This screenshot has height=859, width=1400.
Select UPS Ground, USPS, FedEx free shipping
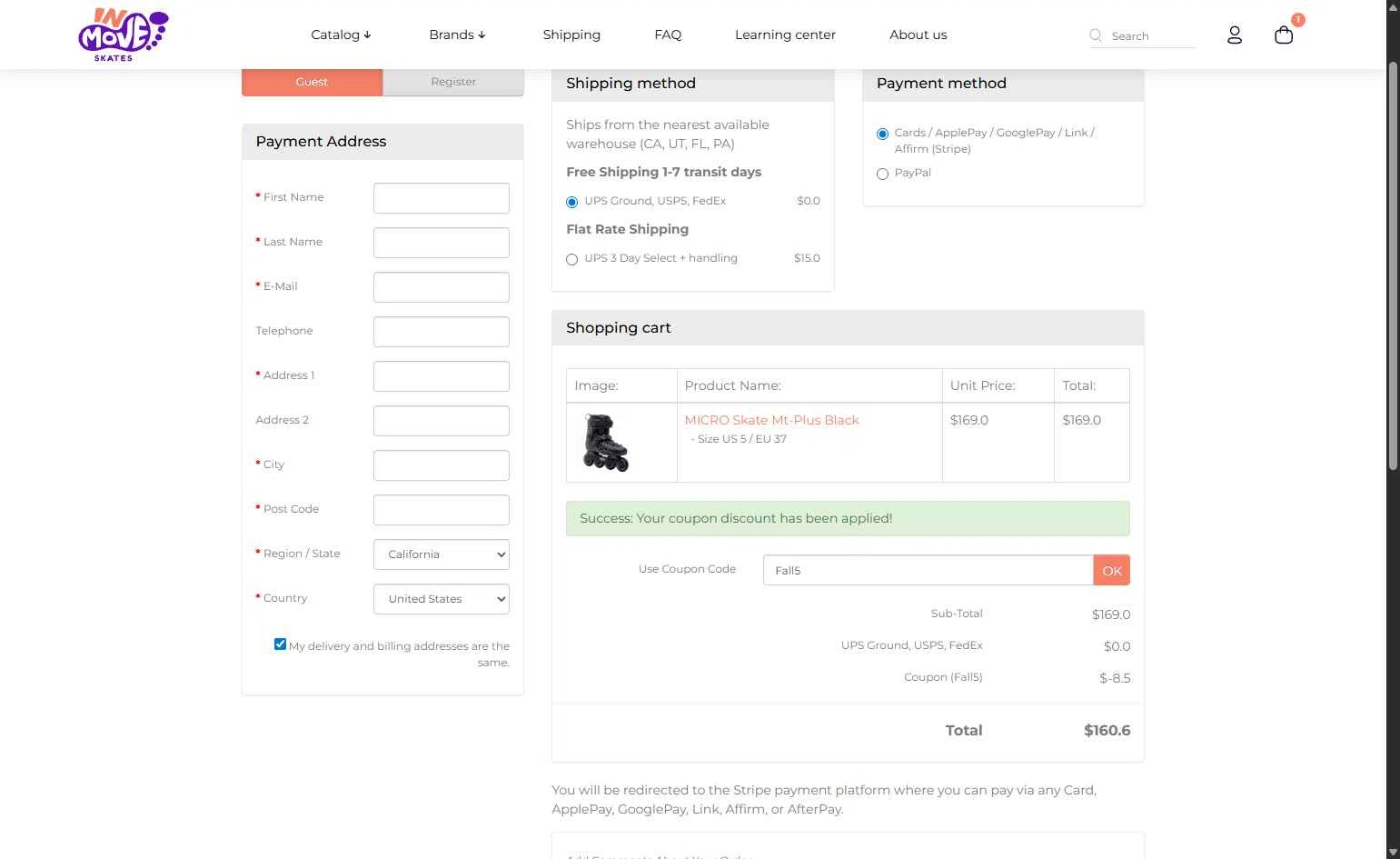(571, 202)
